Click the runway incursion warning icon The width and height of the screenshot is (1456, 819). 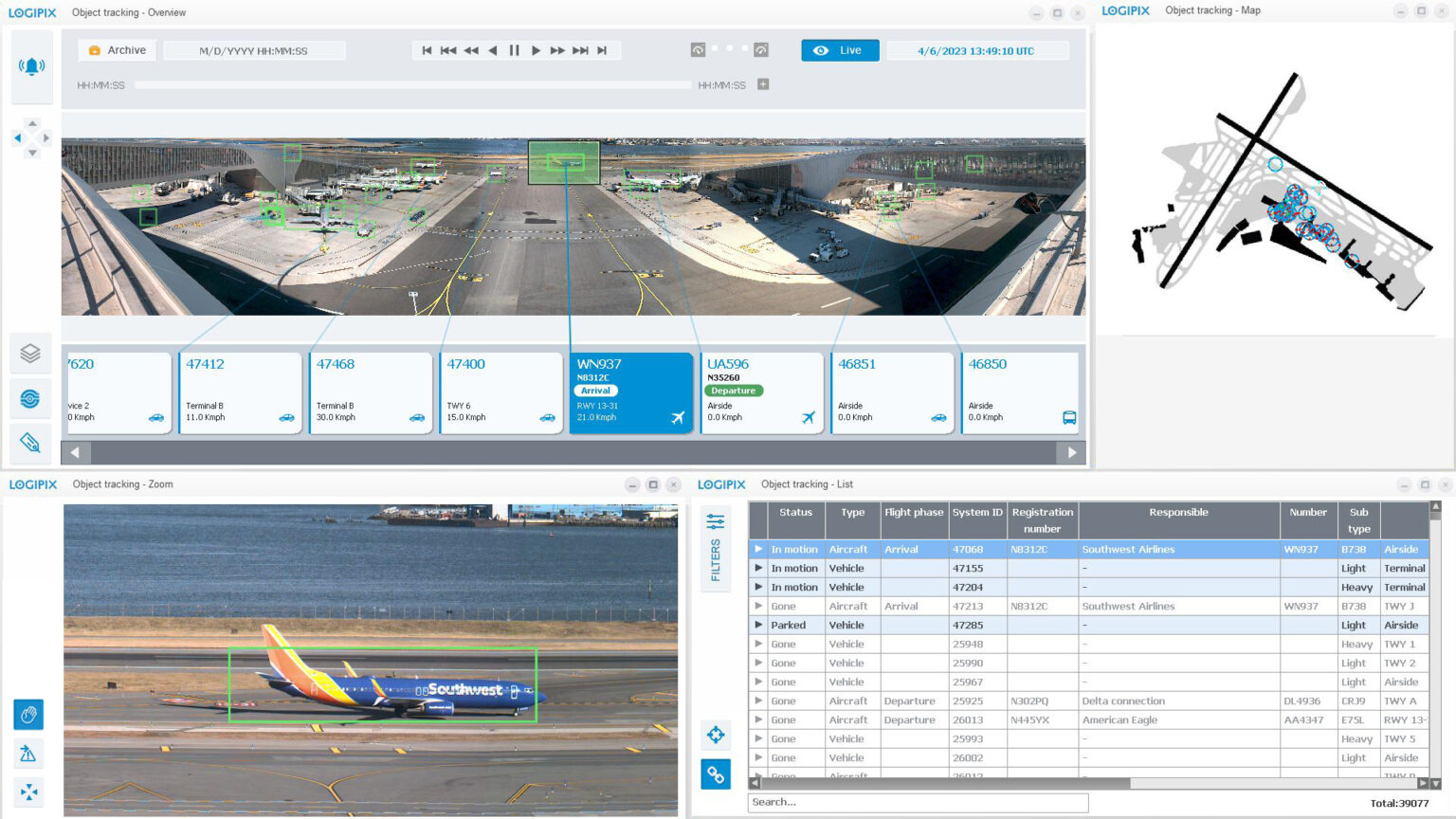tap(28, 753)
